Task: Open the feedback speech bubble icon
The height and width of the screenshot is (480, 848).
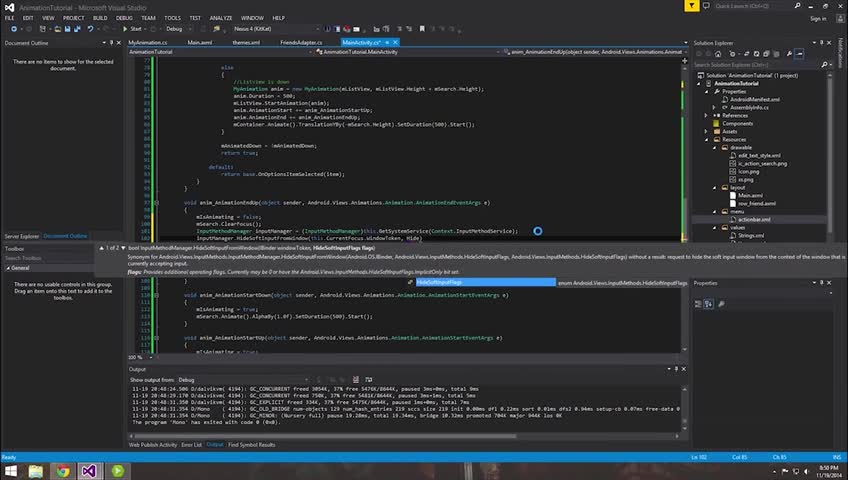Action: pyautogui.click(x=706, y=6)
